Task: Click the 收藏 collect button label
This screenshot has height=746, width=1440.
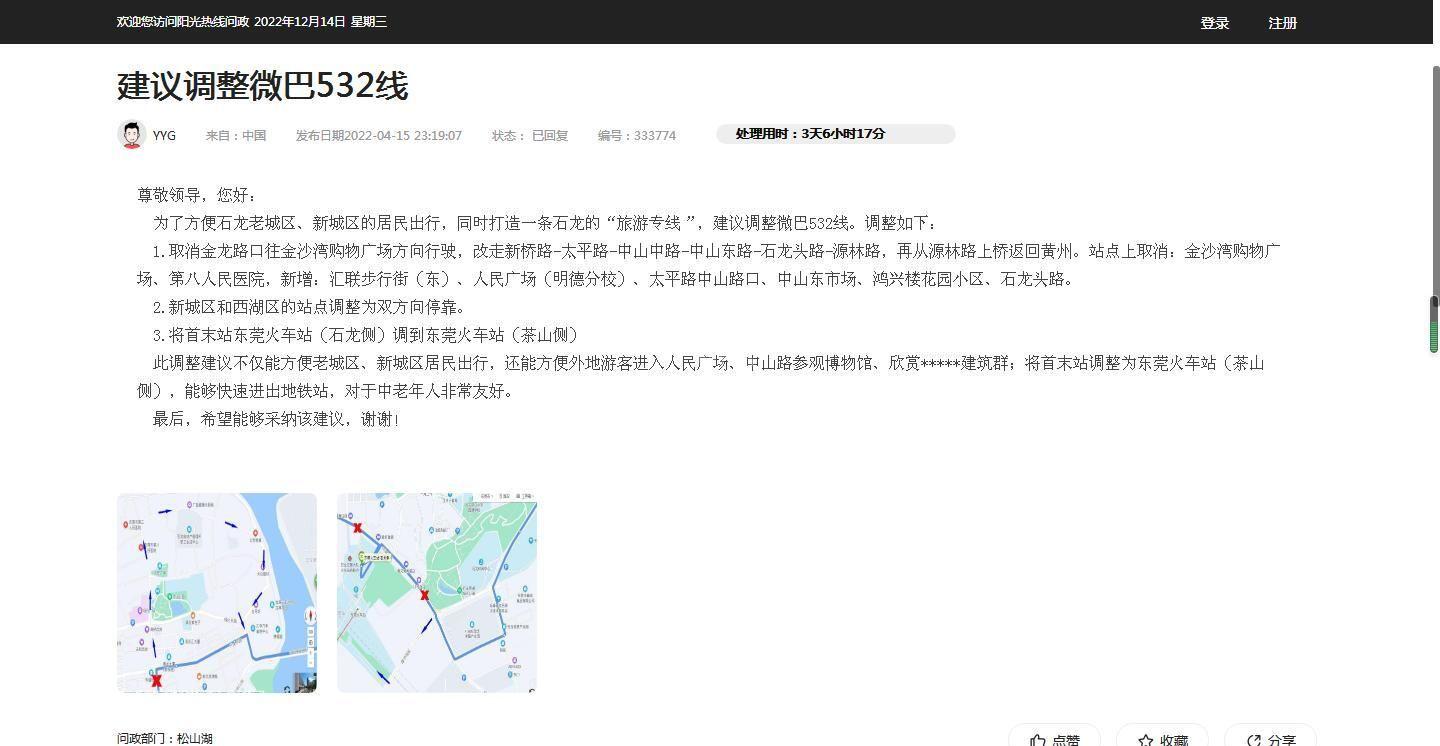Action: click(1174, 741)
